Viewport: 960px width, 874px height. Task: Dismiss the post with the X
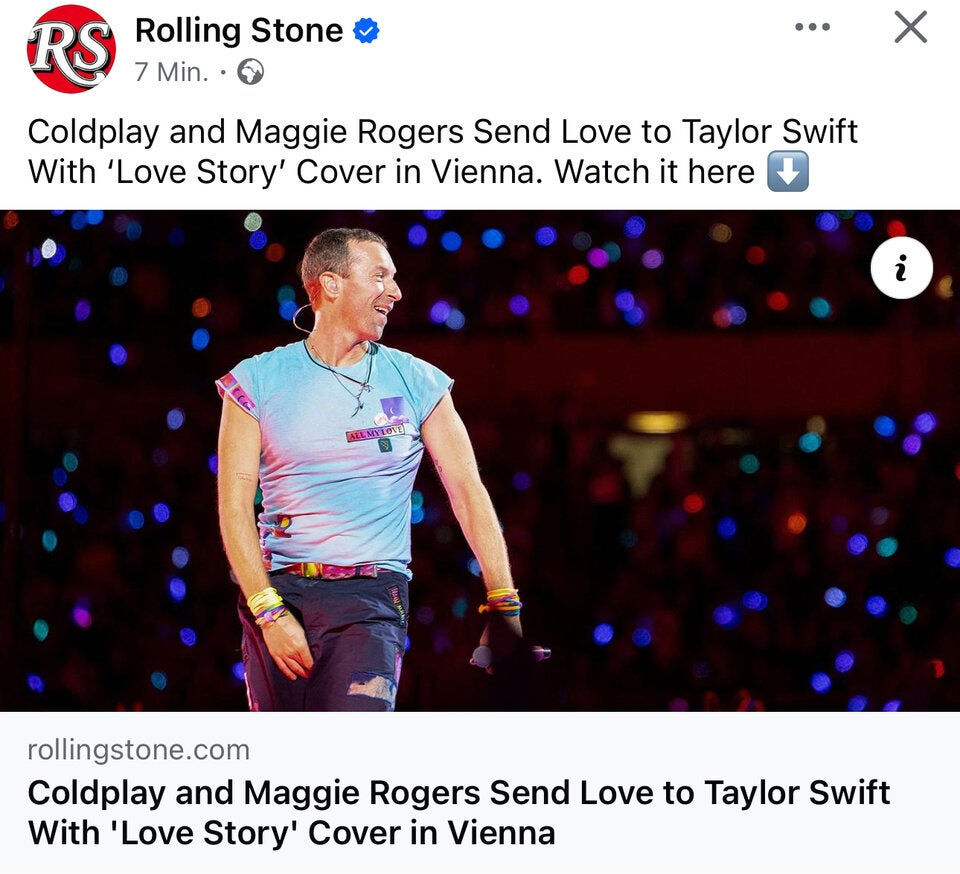[x=909, y=28]
